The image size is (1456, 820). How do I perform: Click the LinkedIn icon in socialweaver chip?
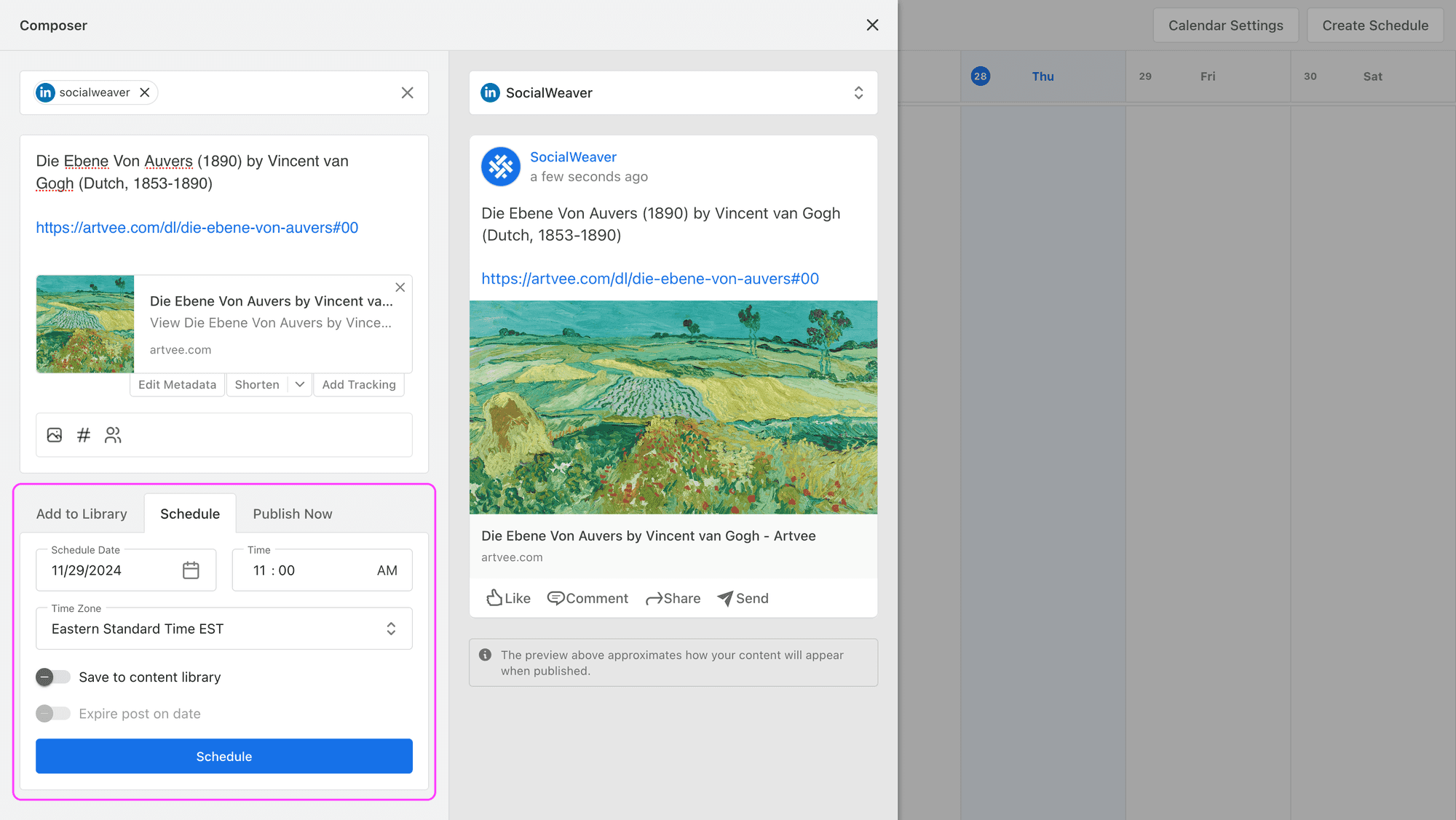coord(46,92)
